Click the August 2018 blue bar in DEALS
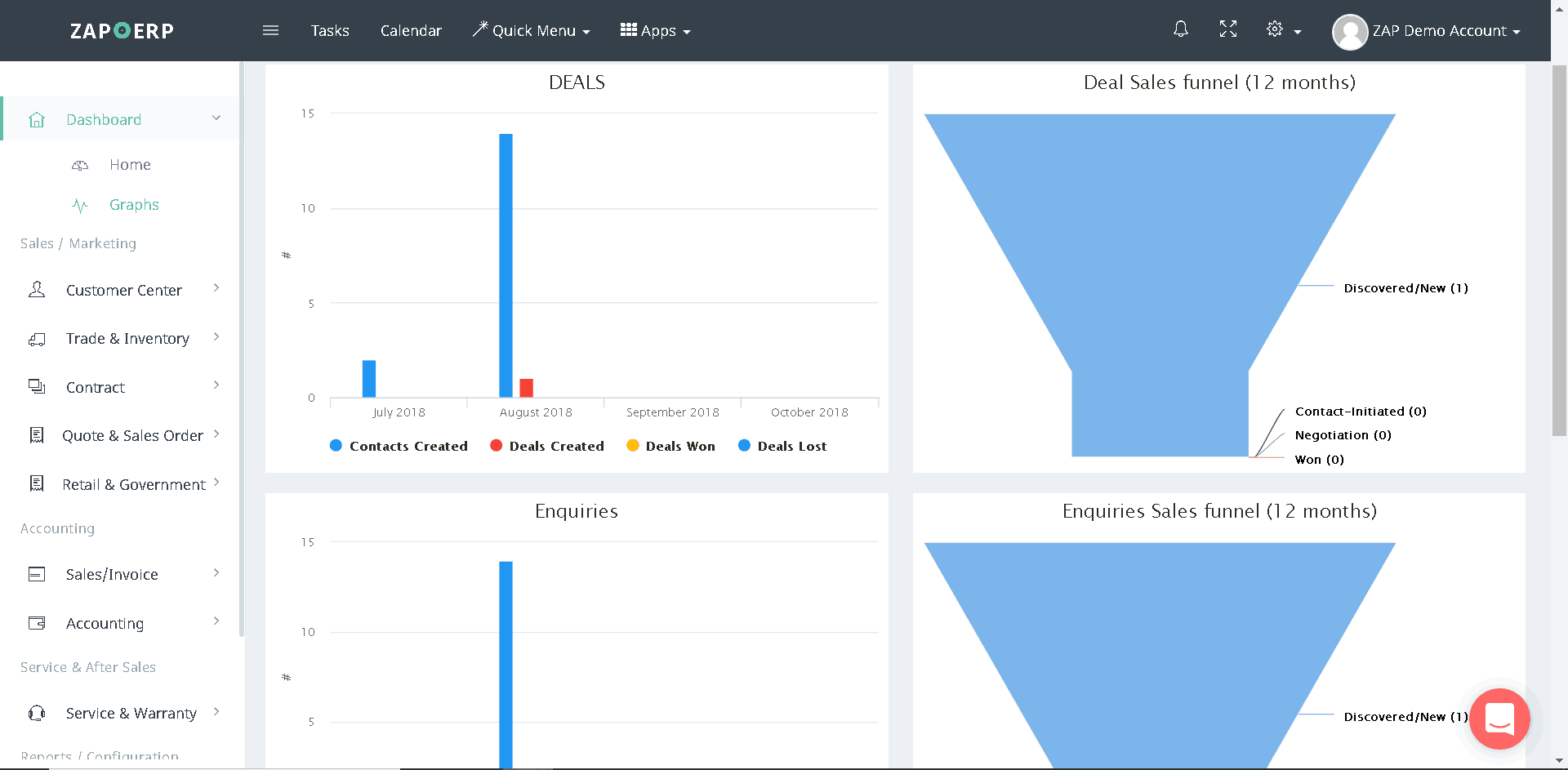This screenshot has height=770, width=1568. coord(506,265)
